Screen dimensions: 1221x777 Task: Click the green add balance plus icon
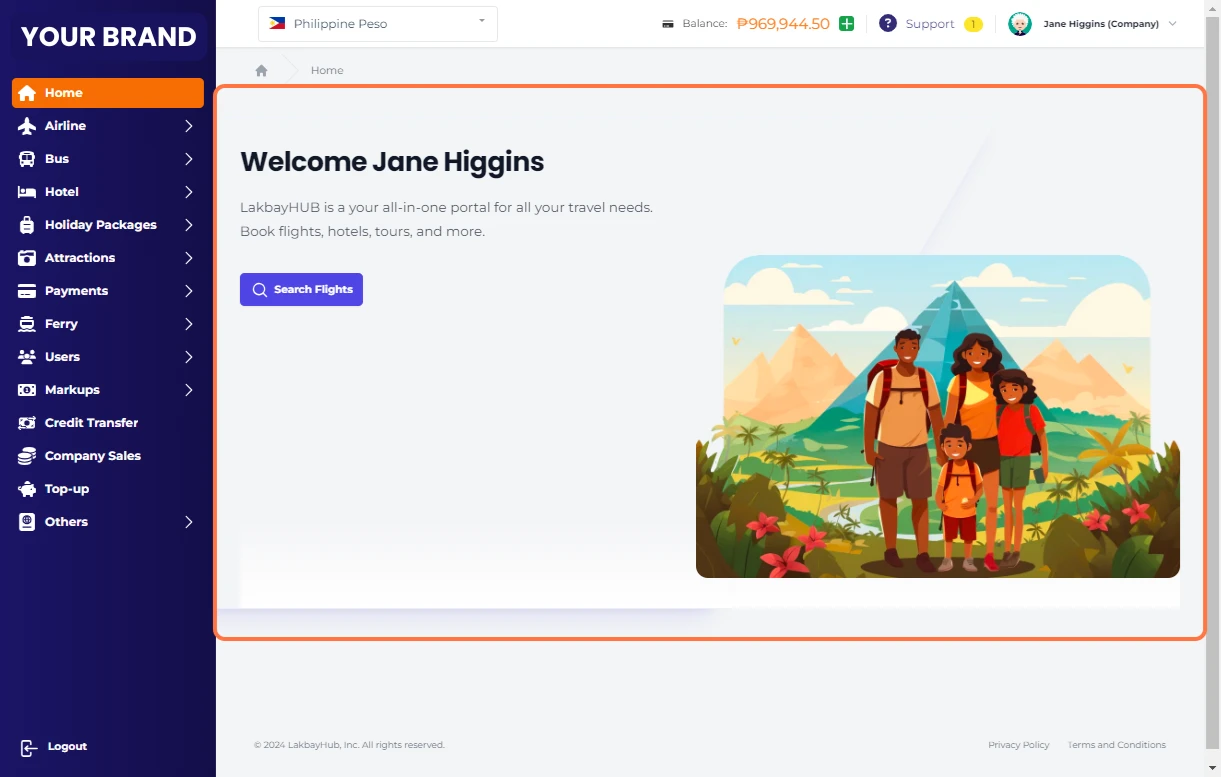pos(846,24)
